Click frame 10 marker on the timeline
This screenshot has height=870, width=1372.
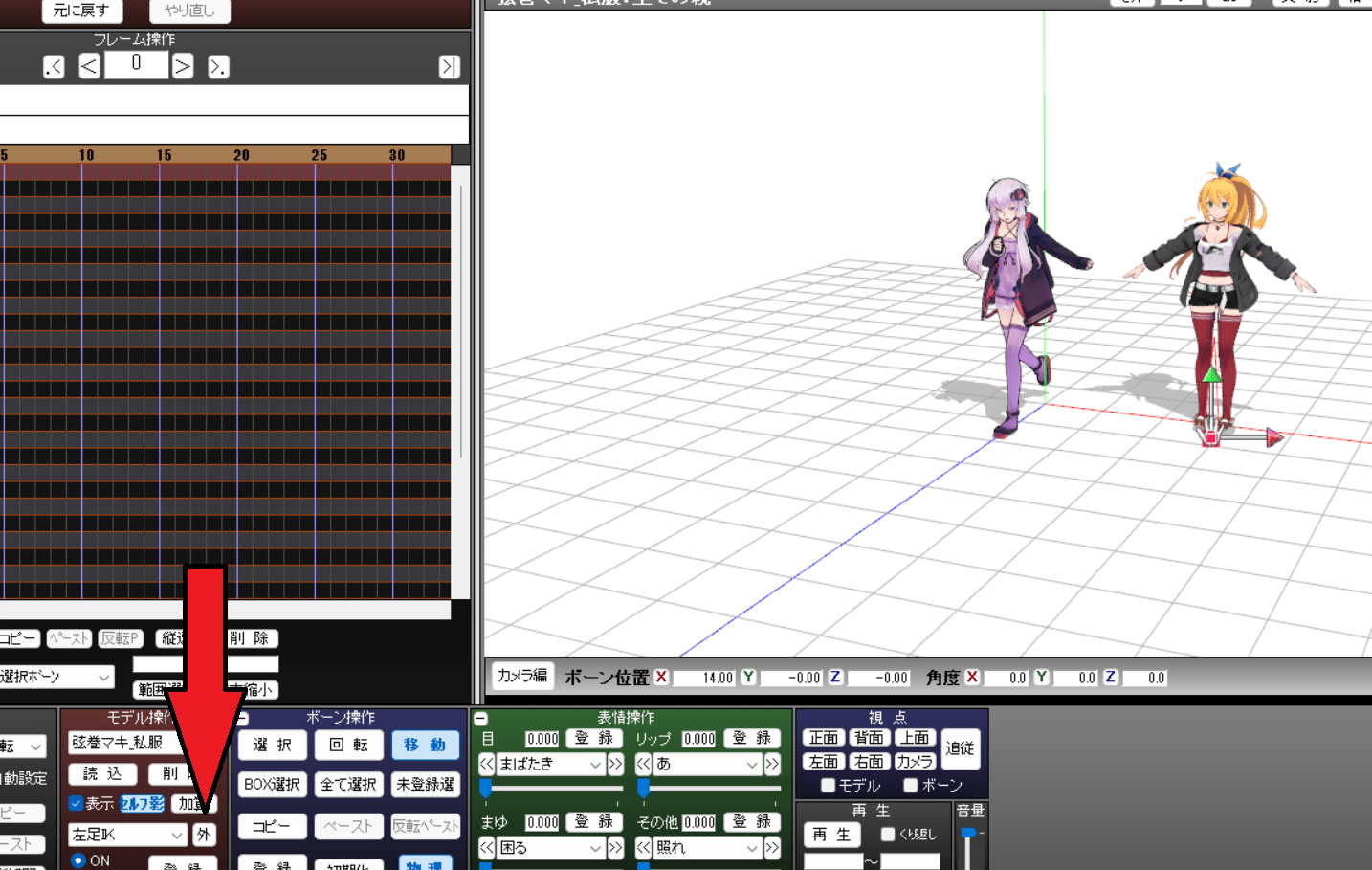point(86,155)
